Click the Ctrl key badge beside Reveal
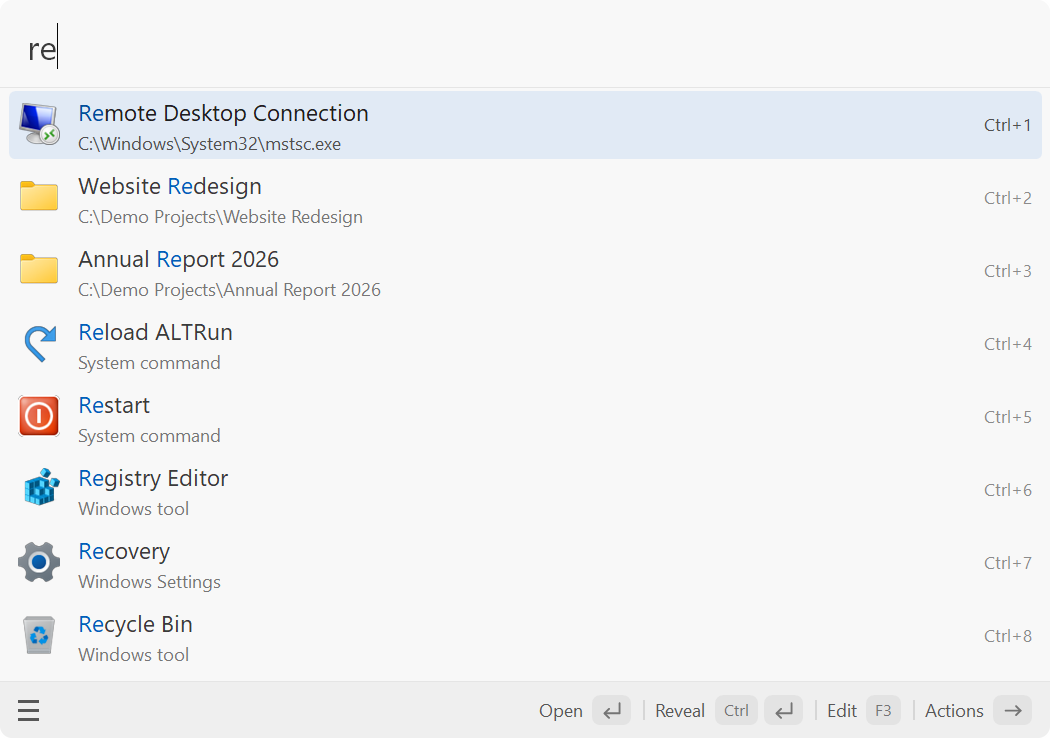Image resolution: width=1050 pixels, height=738 pixels. [x=736, y=711]
